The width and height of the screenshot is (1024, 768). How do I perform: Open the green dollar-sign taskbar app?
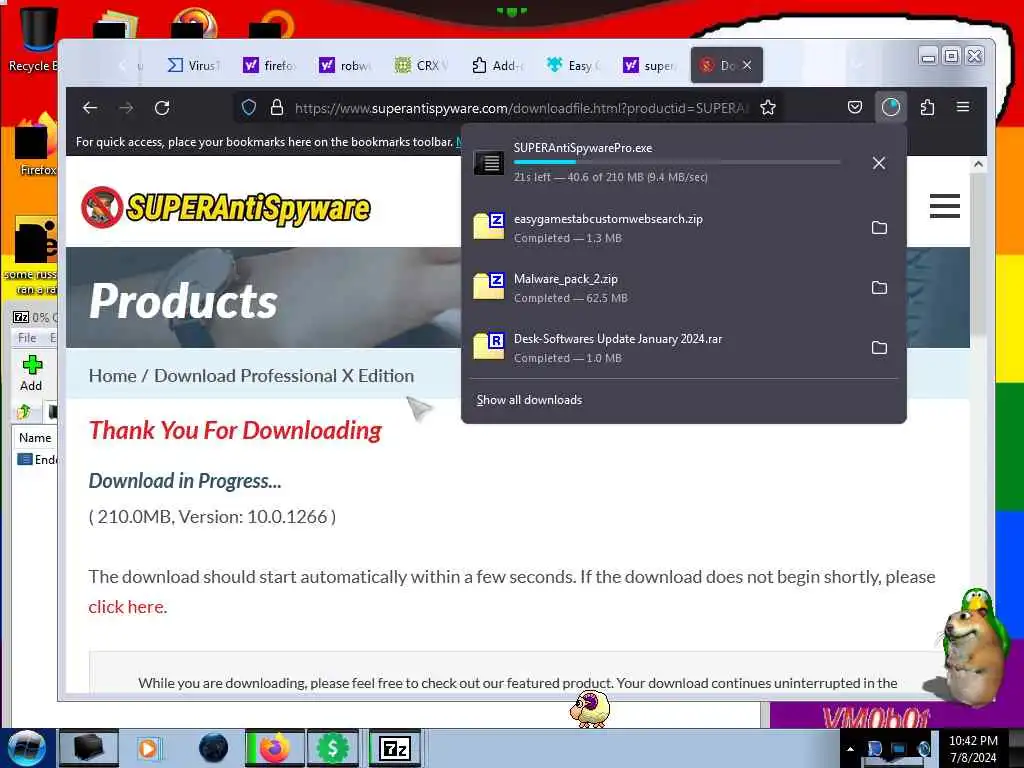332,748
